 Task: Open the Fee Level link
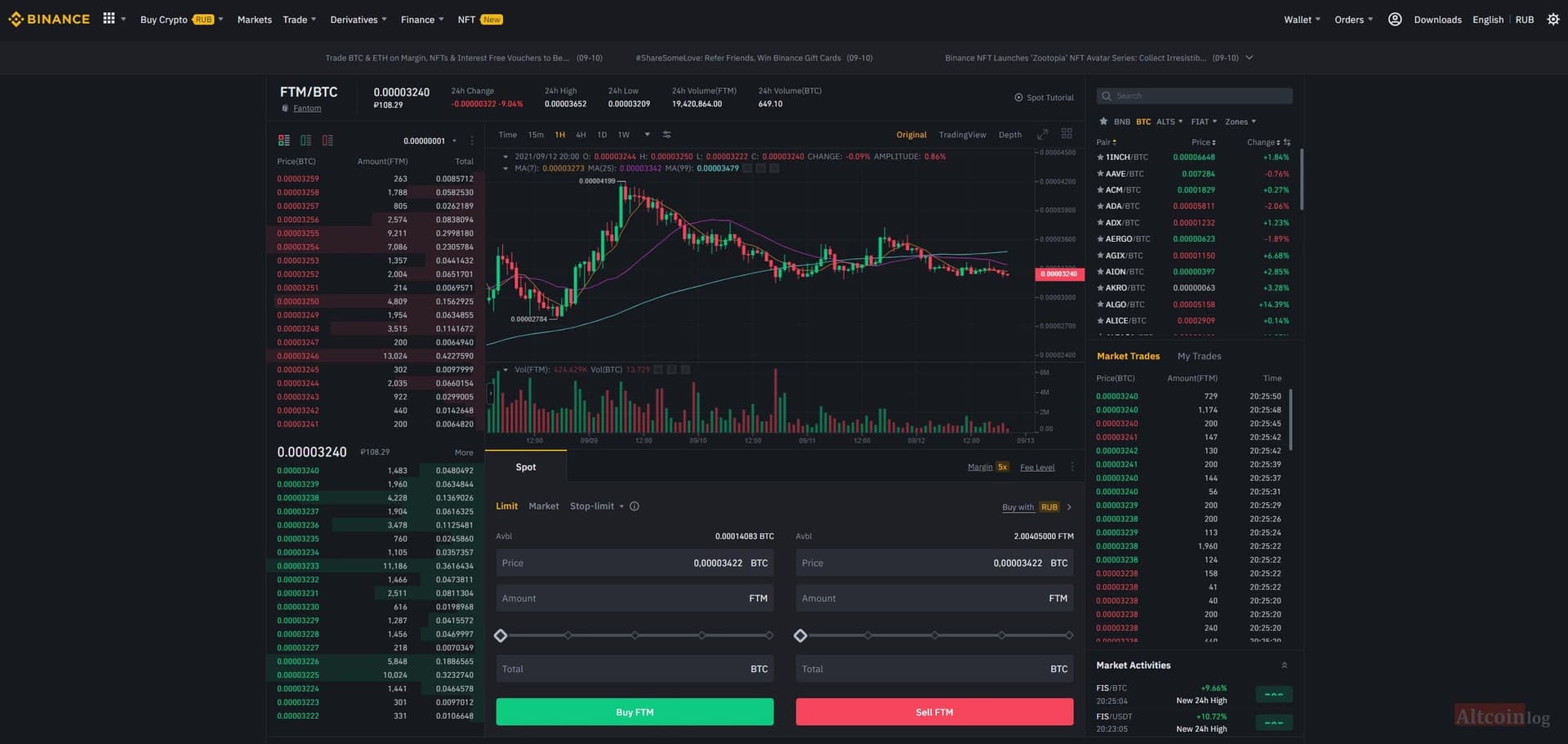pos(1037,468)
